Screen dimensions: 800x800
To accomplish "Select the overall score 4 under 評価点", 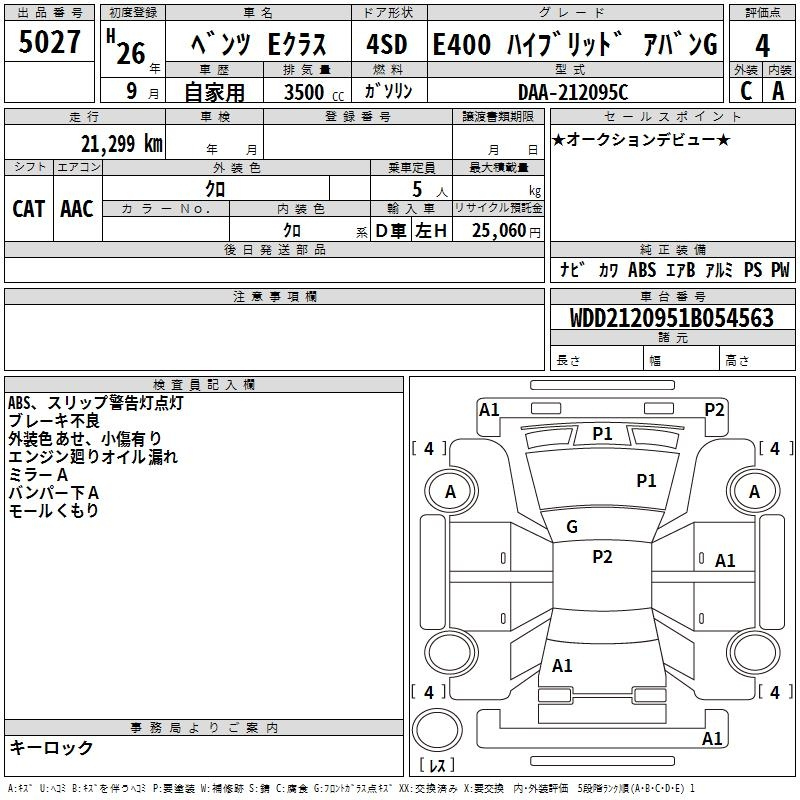I will click(x=762, y=45).
